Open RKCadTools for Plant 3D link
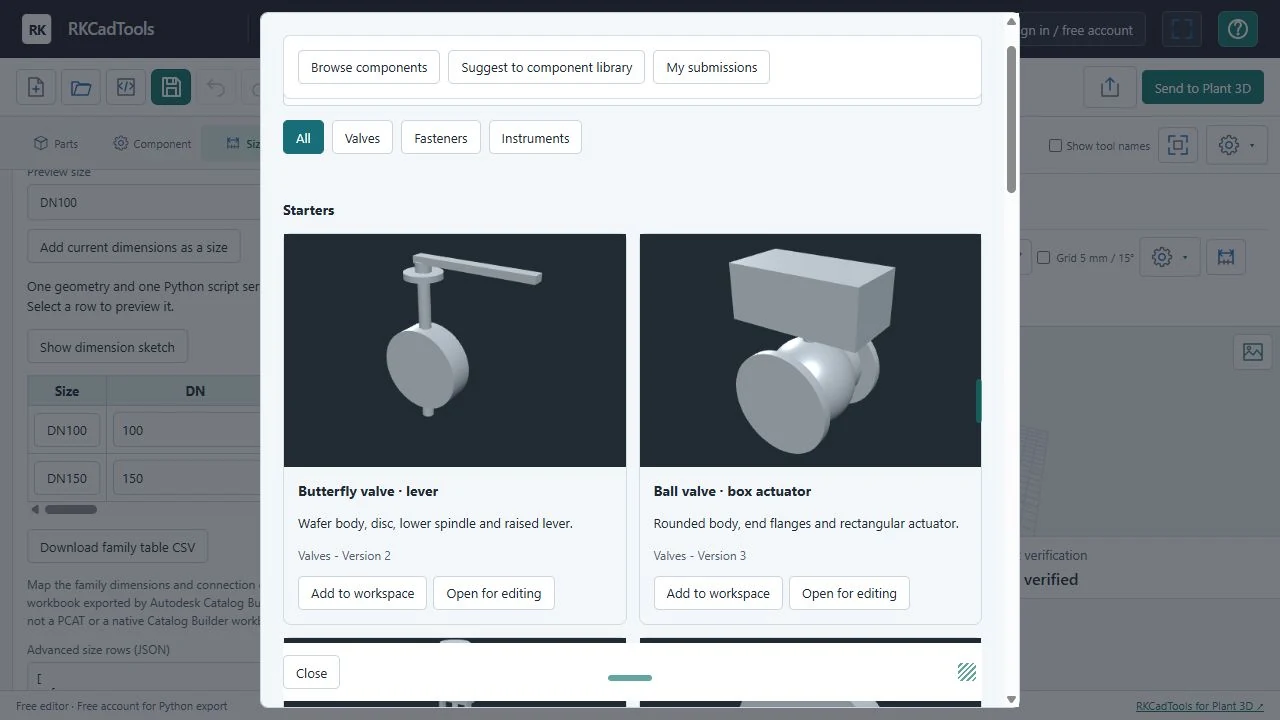1280x720 pixels. click(x=1200, y=706)
